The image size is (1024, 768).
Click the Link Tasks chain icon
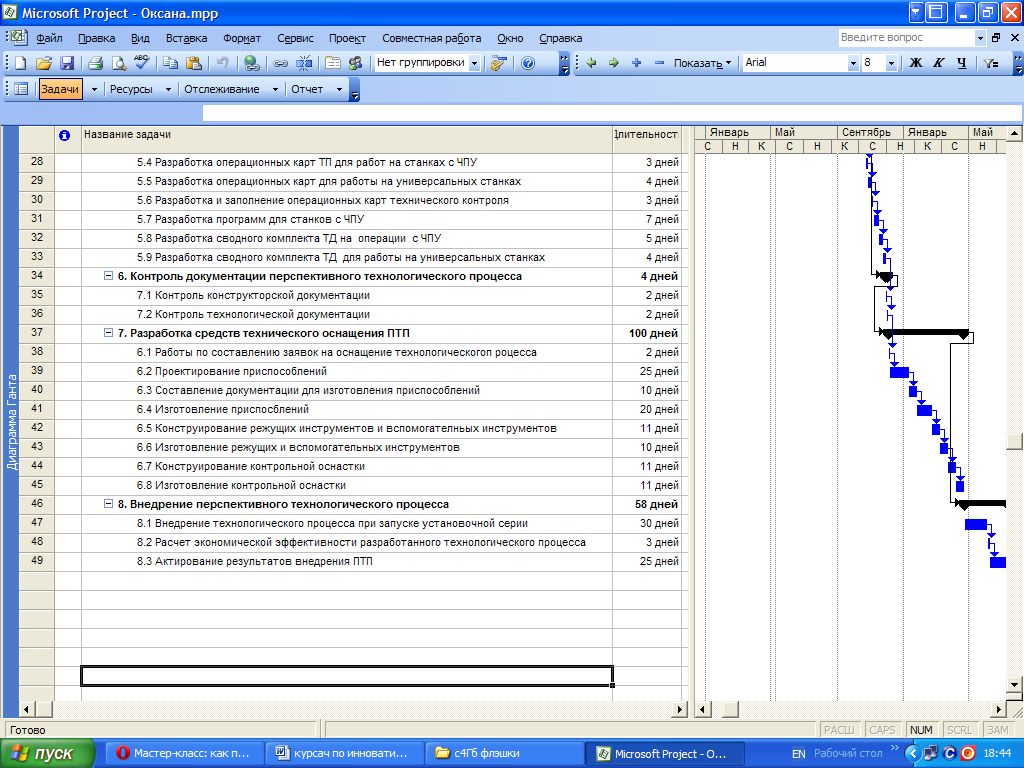click(x=281, y=63)
